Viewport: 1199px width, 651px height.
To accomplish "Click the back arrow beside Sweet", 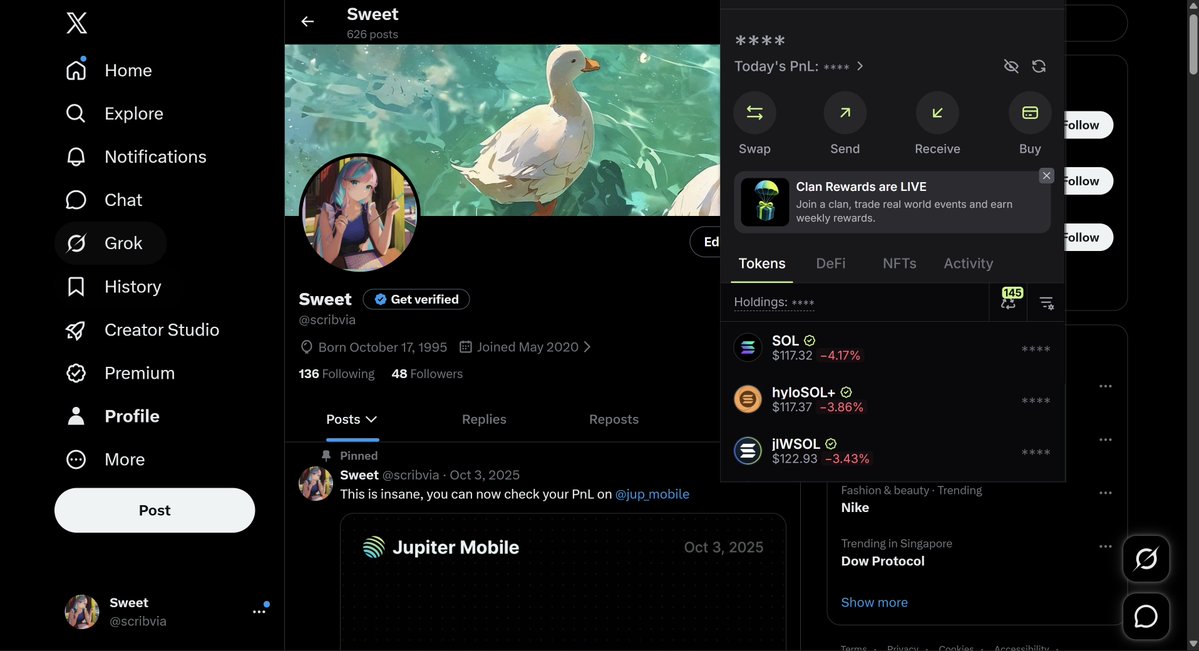I will coord(307,21).
